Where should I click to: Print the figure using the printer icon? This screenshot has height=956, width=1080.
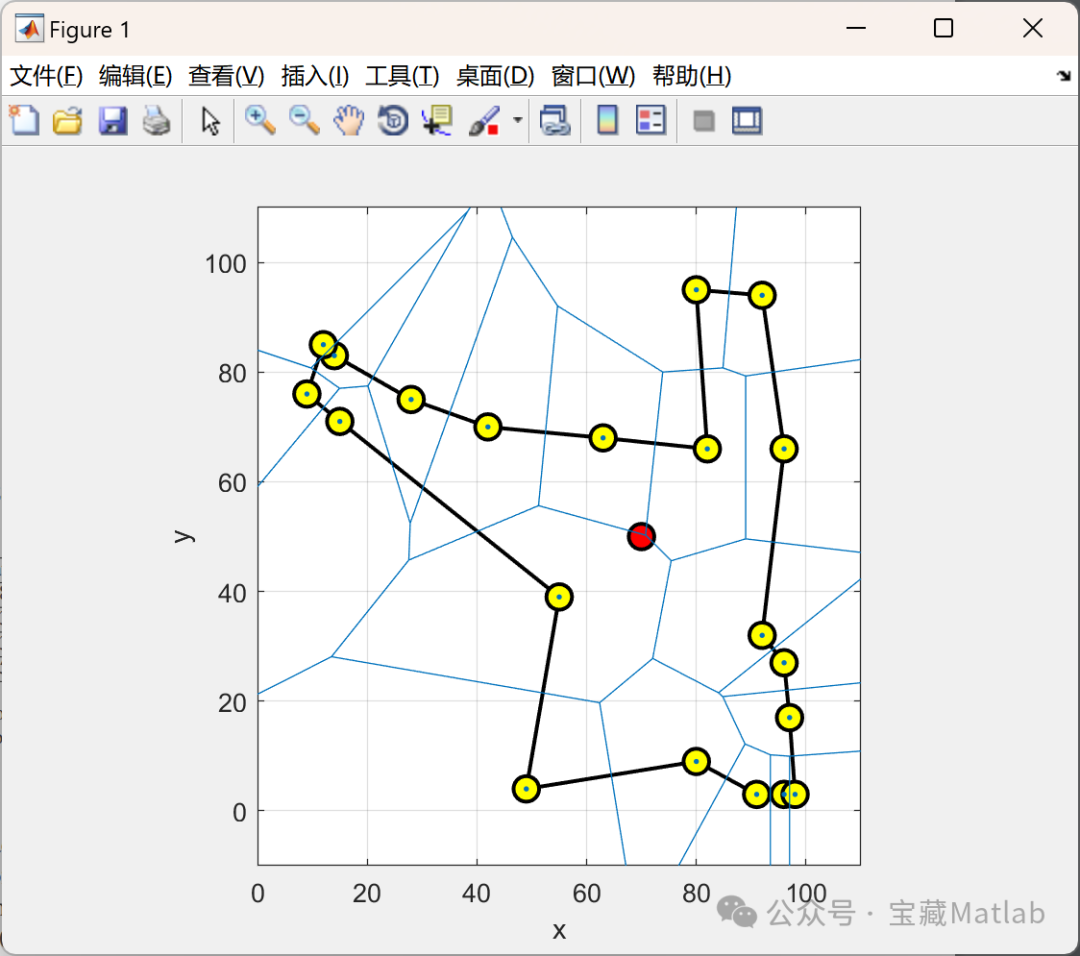156,121
